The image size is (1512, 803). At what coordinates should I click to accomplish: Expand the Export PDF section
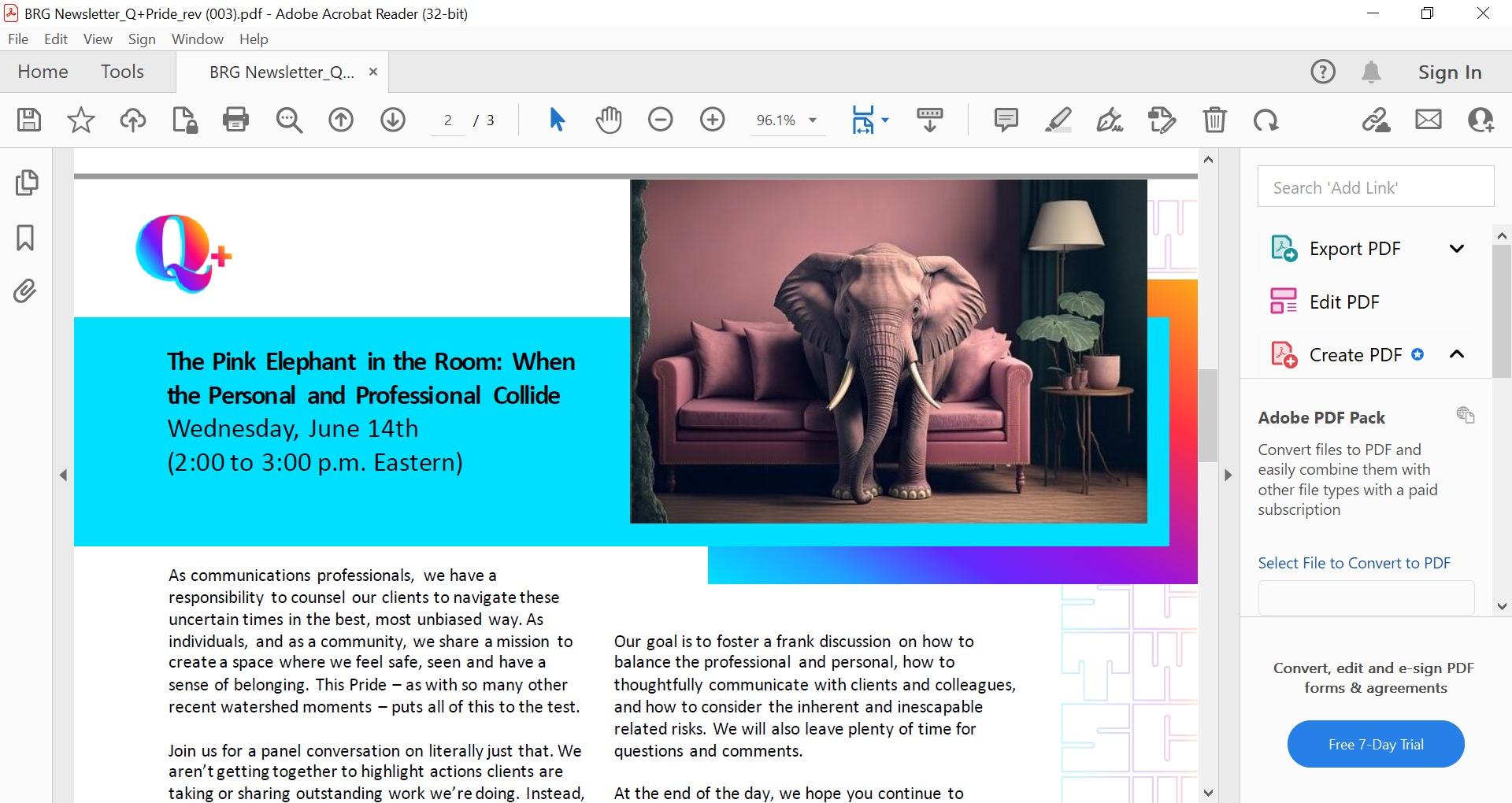point(1457,249)
